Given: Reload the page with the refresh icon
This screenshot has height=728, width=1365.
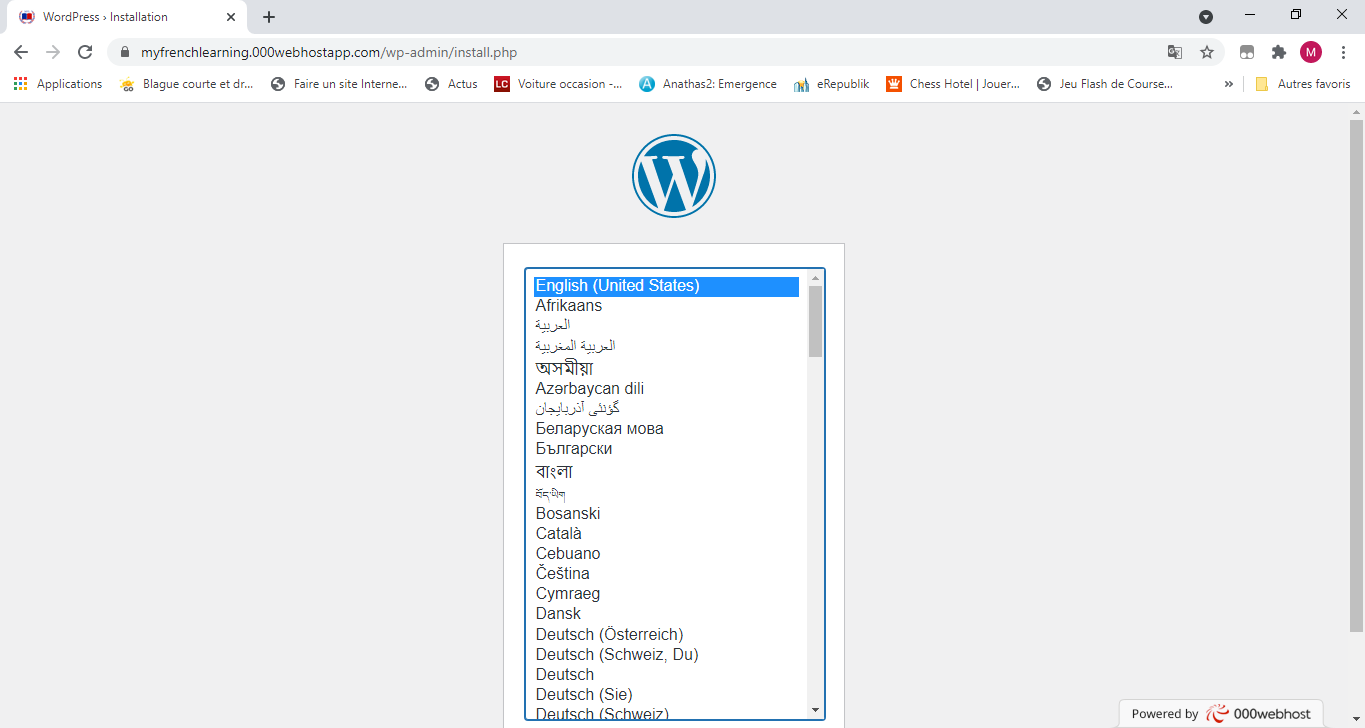Looking at the screenshot, I should (x=85, y=52).
